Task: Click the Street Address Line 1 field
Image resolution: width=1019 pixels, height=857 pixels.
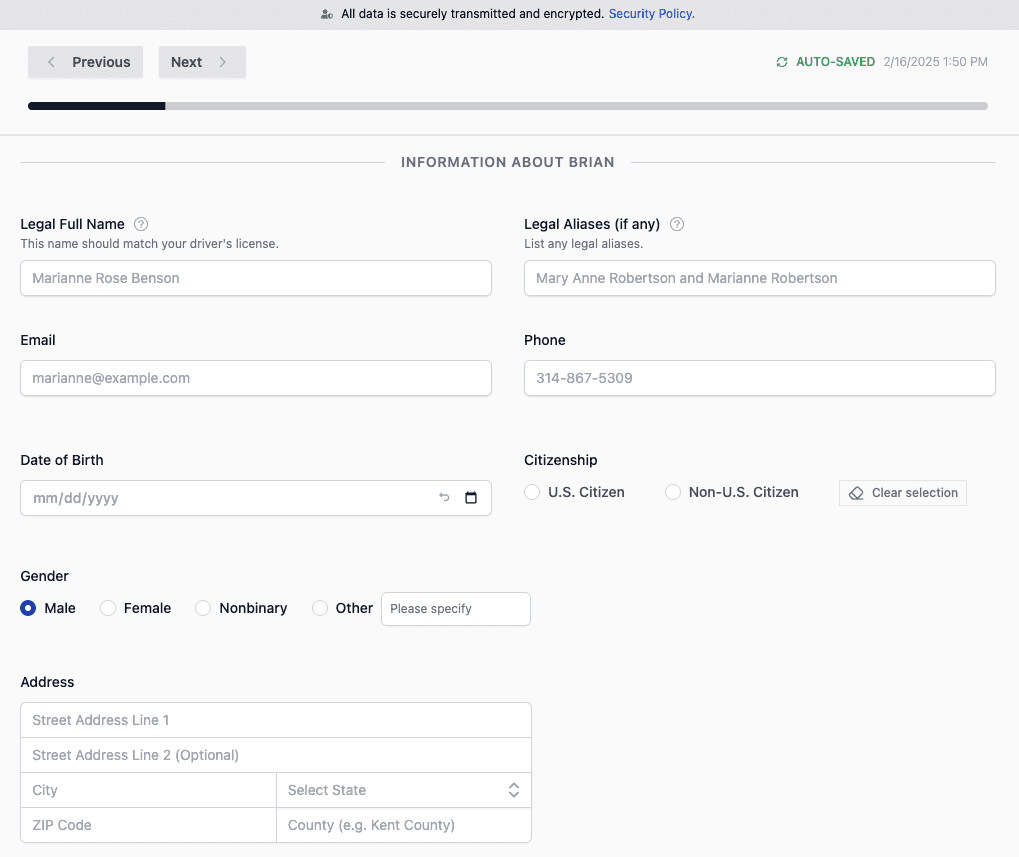Action: pyautogui.click(x=276, y=720)
